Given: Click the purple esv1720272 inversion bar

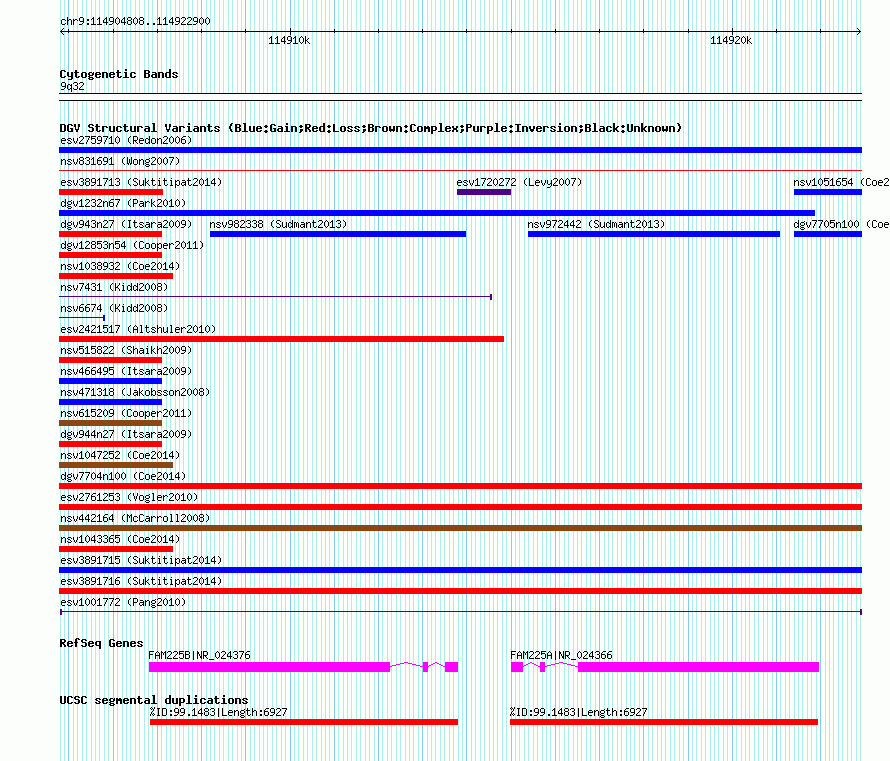Looking at the screenshot, I should point(484,192).
